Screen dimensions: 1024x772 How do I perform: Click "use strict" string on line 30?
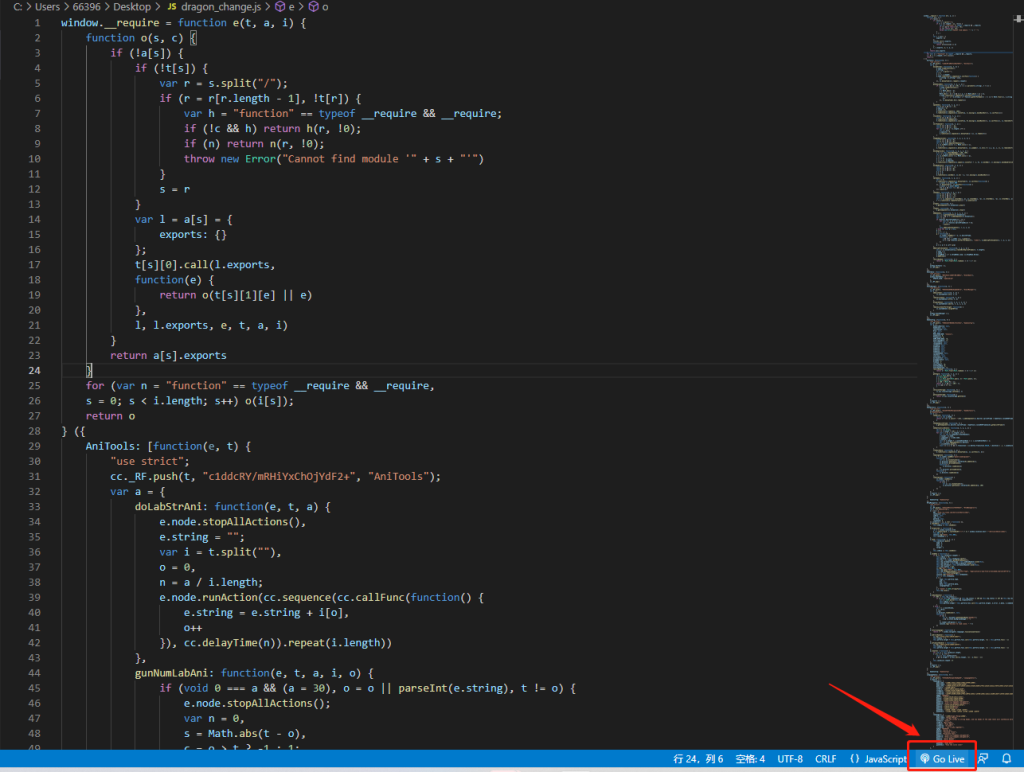(x=150, y=461)
